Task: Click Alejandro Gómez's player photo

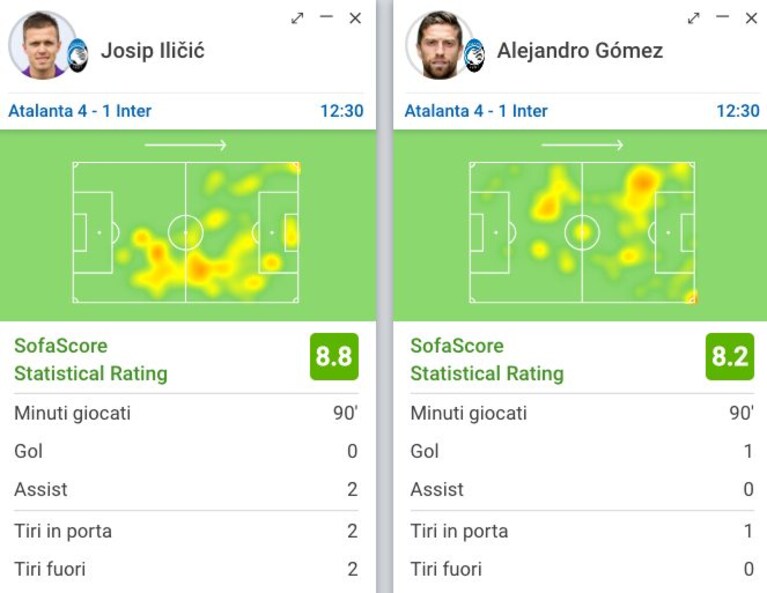Action: pos(439,45)
